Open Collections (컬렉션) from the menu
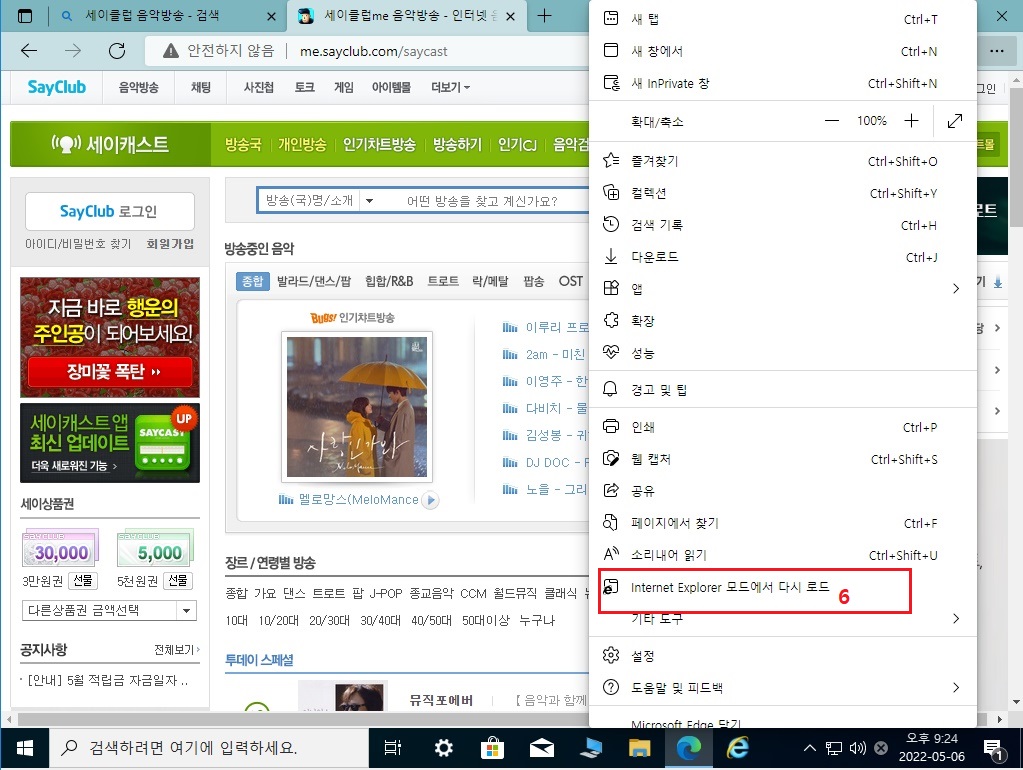Viewport: 1023px width, 770px height. click(x=782, y=192)
